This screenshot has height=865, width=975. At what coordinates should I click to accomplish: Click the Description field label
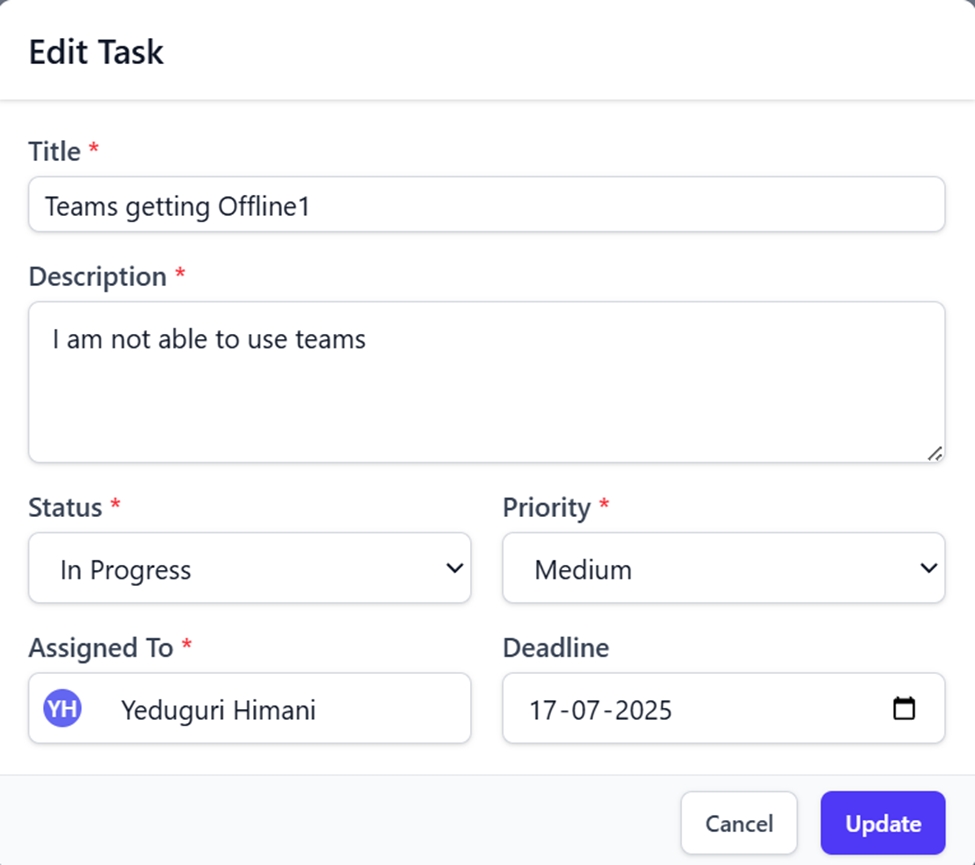click(x=97, y=276)
